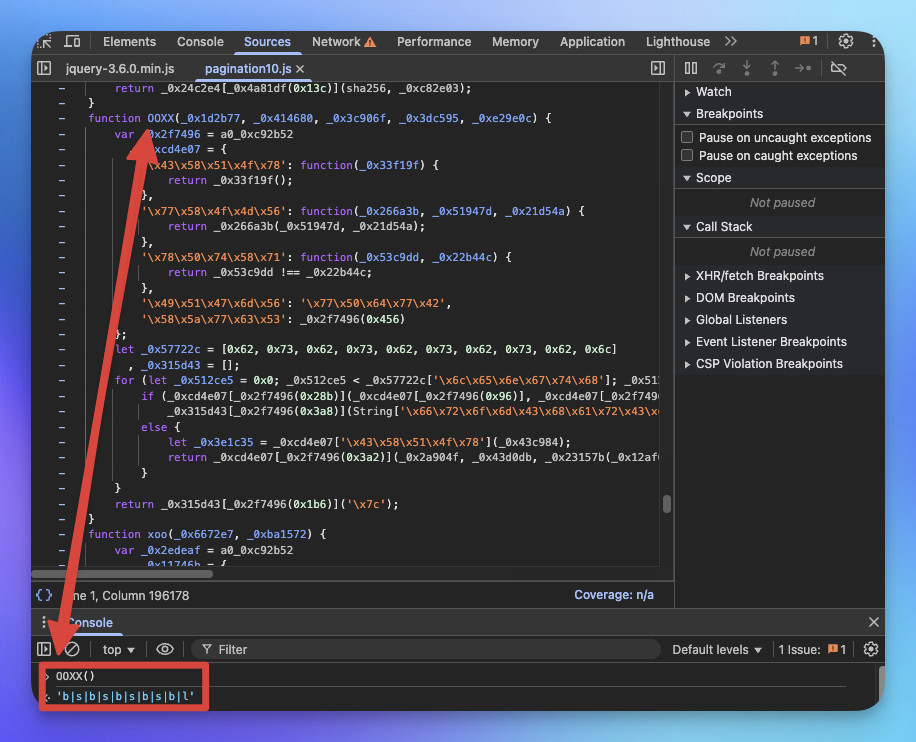Activate the inspect element picker icon
This screenshot has width=916, height=742.
44,42
